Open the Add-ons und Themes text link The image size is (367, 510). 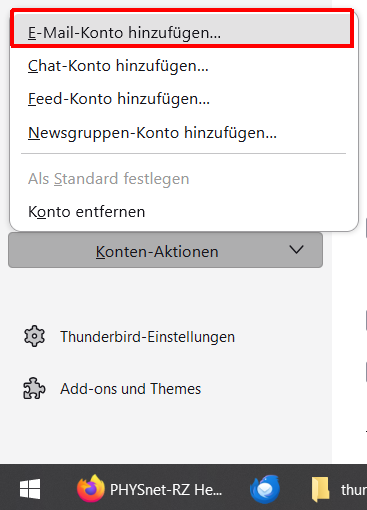pyautogui.click(x=130, y=389)
